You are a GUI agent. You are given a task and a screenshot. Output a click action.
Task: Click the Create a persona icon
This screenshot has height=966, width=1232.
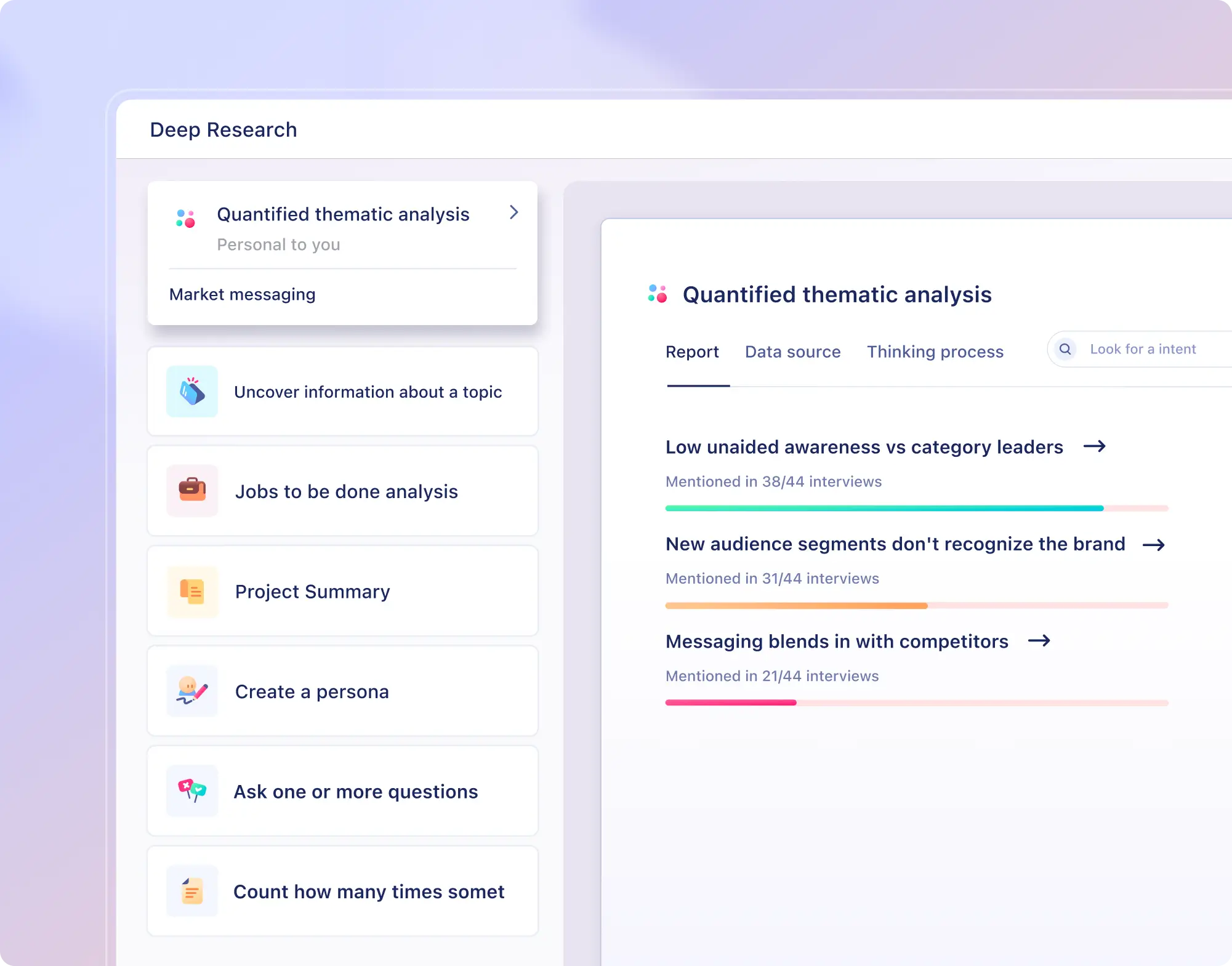192,691
